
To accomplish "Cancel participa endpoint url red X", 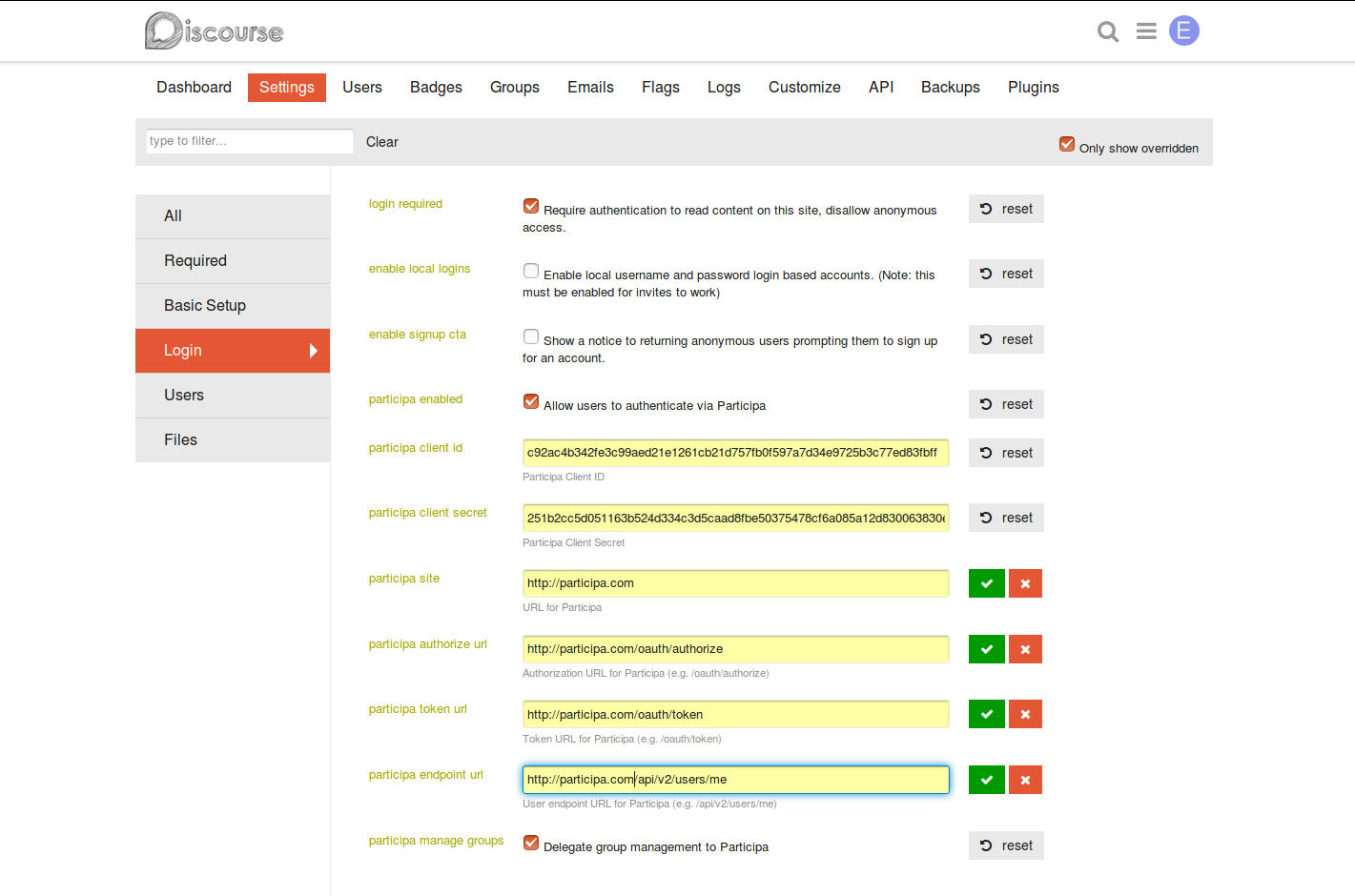I will 1025,780.
